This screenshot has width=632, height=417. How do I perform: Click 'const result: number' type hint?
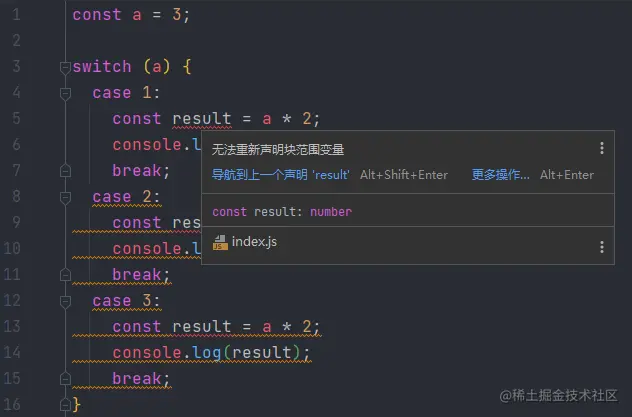point(282,212)
